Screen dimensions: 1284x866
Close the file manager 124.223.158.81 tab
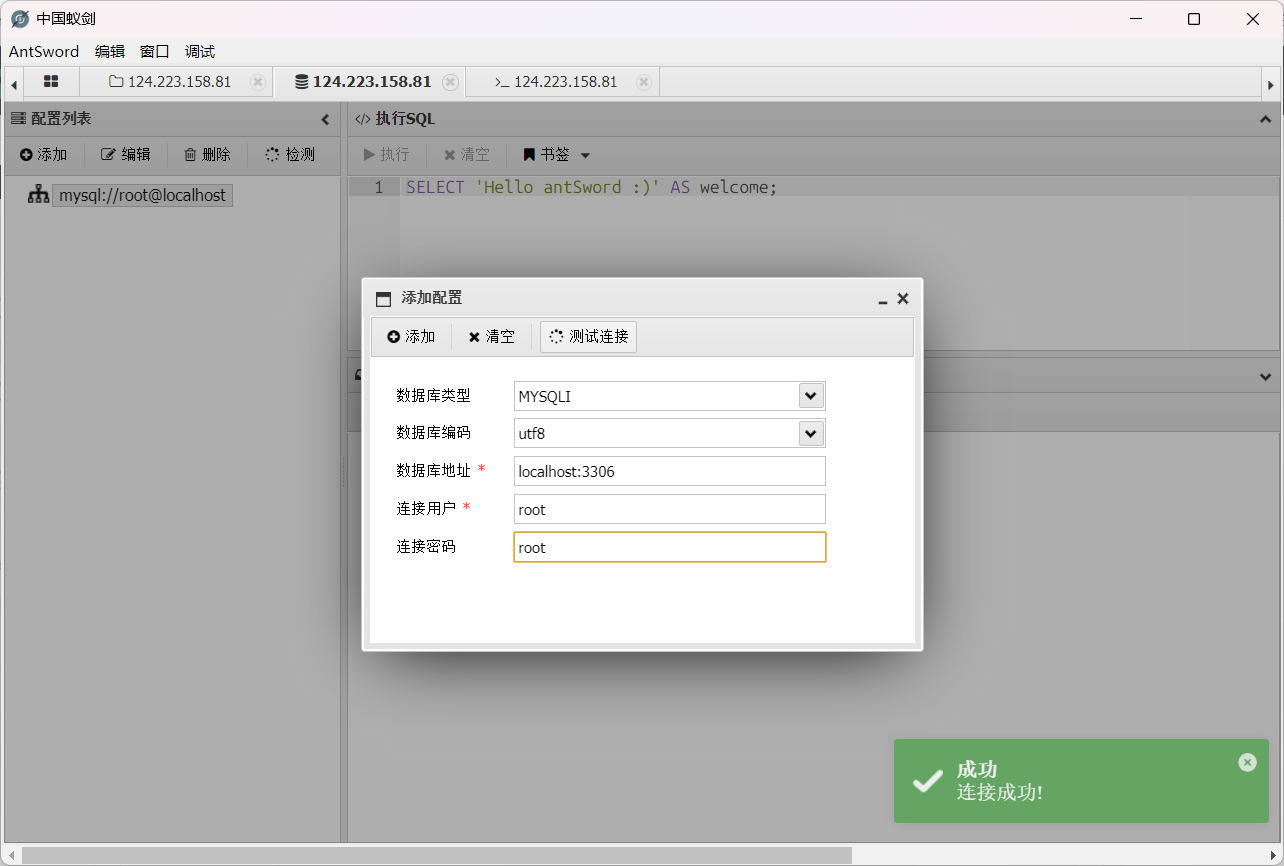pyautogui.click(x=257, y=82)
